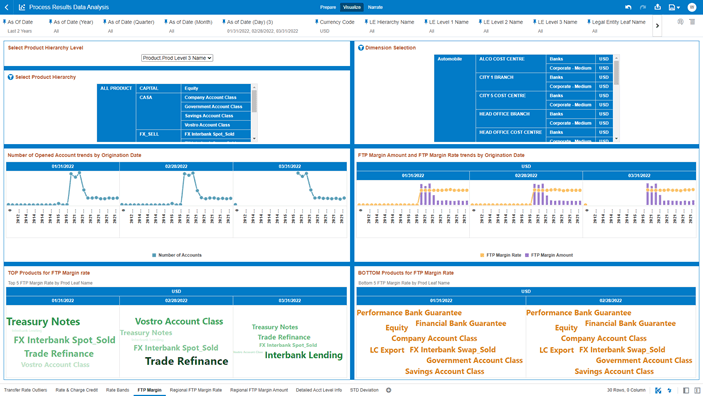
Task: Click the FTP Margin Amount legend swatch
Action: [x=527, y=255]
